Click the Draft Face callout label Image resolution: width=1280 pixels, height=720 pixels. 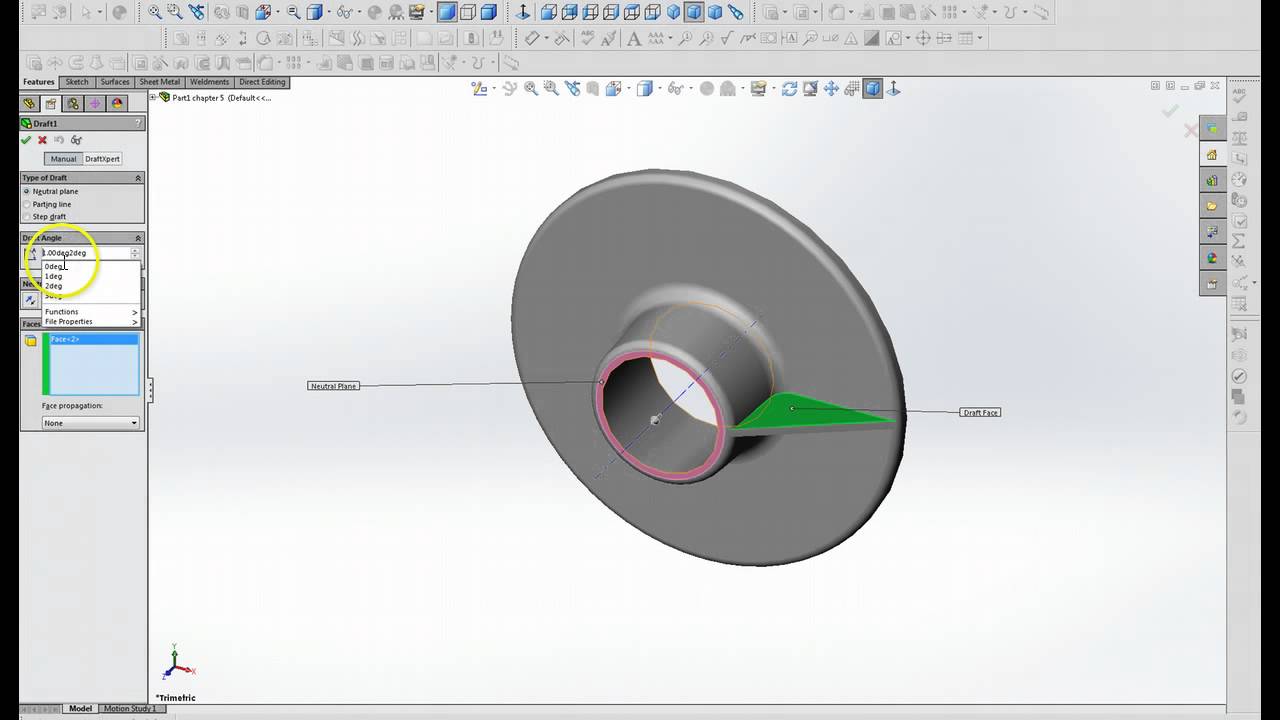point(980,412)
